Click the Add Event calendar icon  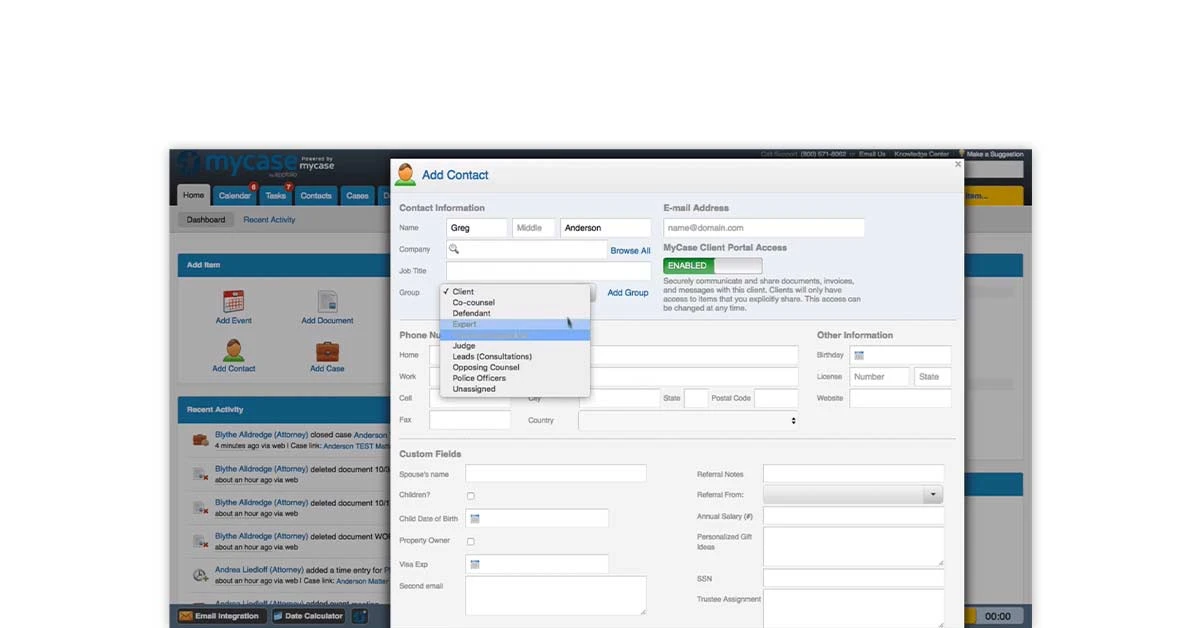233,303
